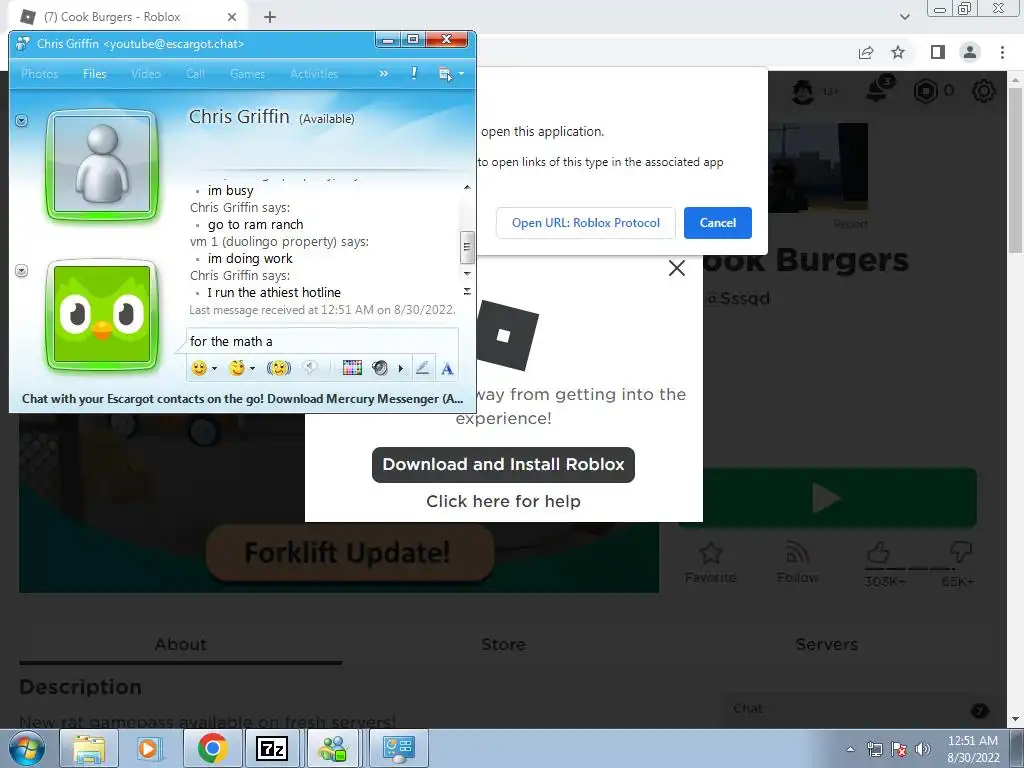
Task: Choose the handwriting pen icon
Action: point(423,368)
